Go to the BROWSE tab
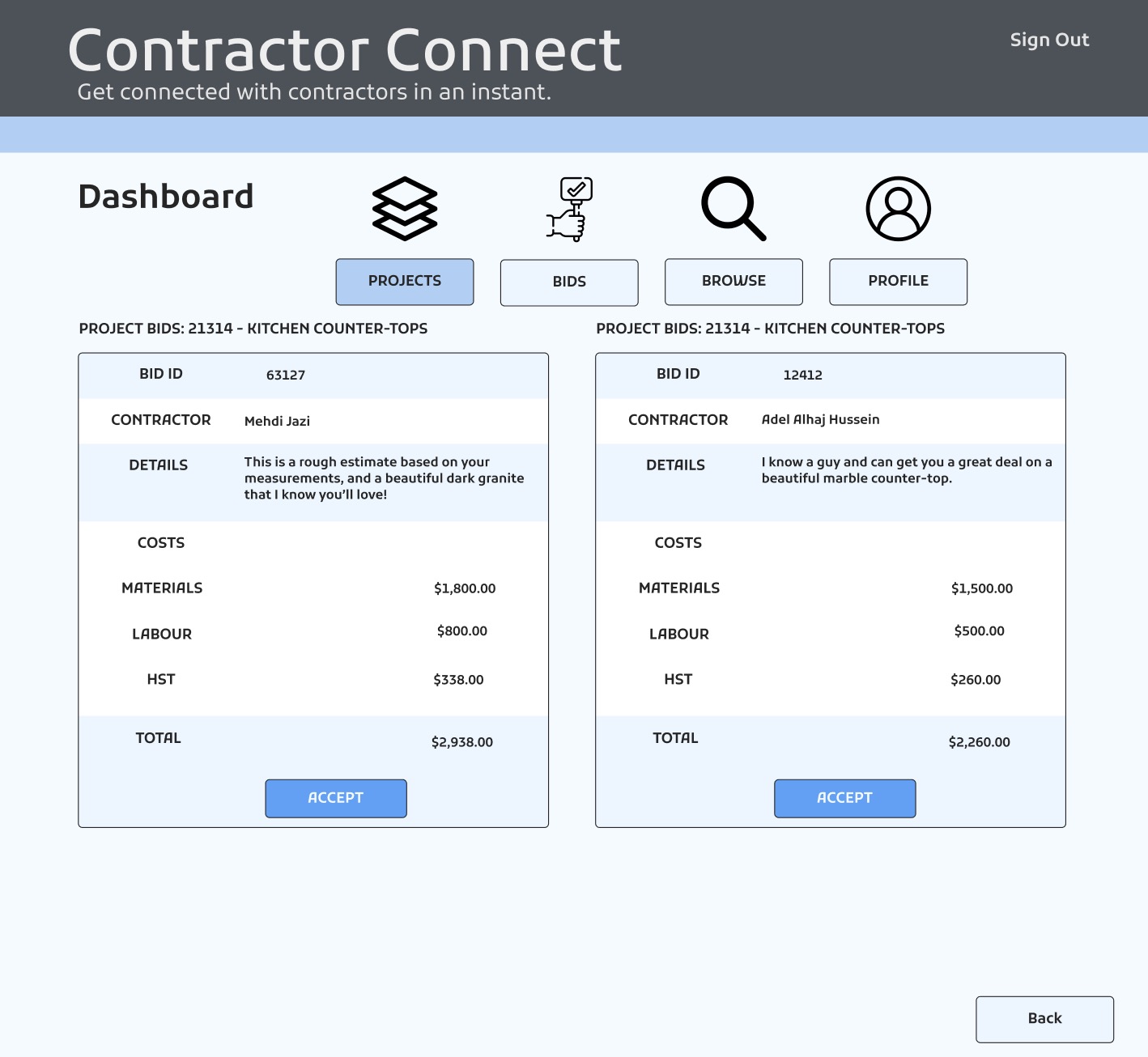Screen dimensions: 1148x1057 tap(733, 282)
